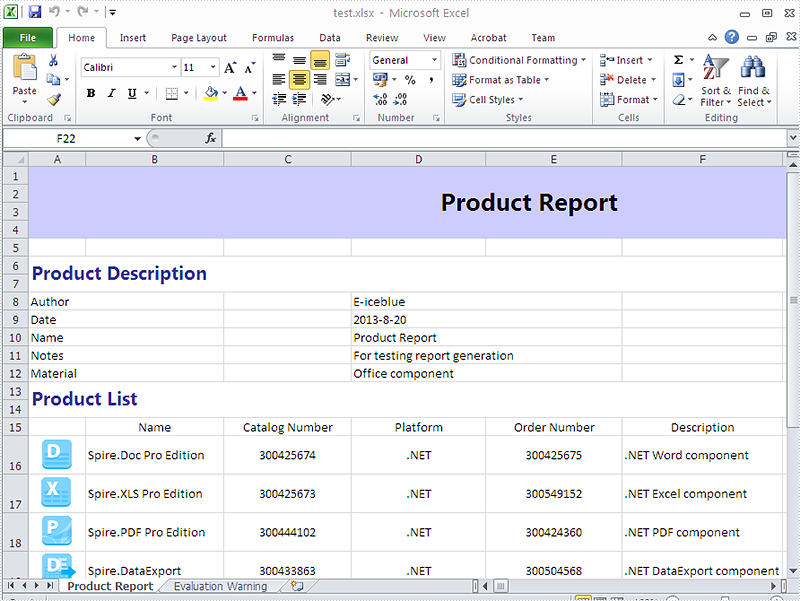Click the Redo arrow icon

[x=83, y=11]
